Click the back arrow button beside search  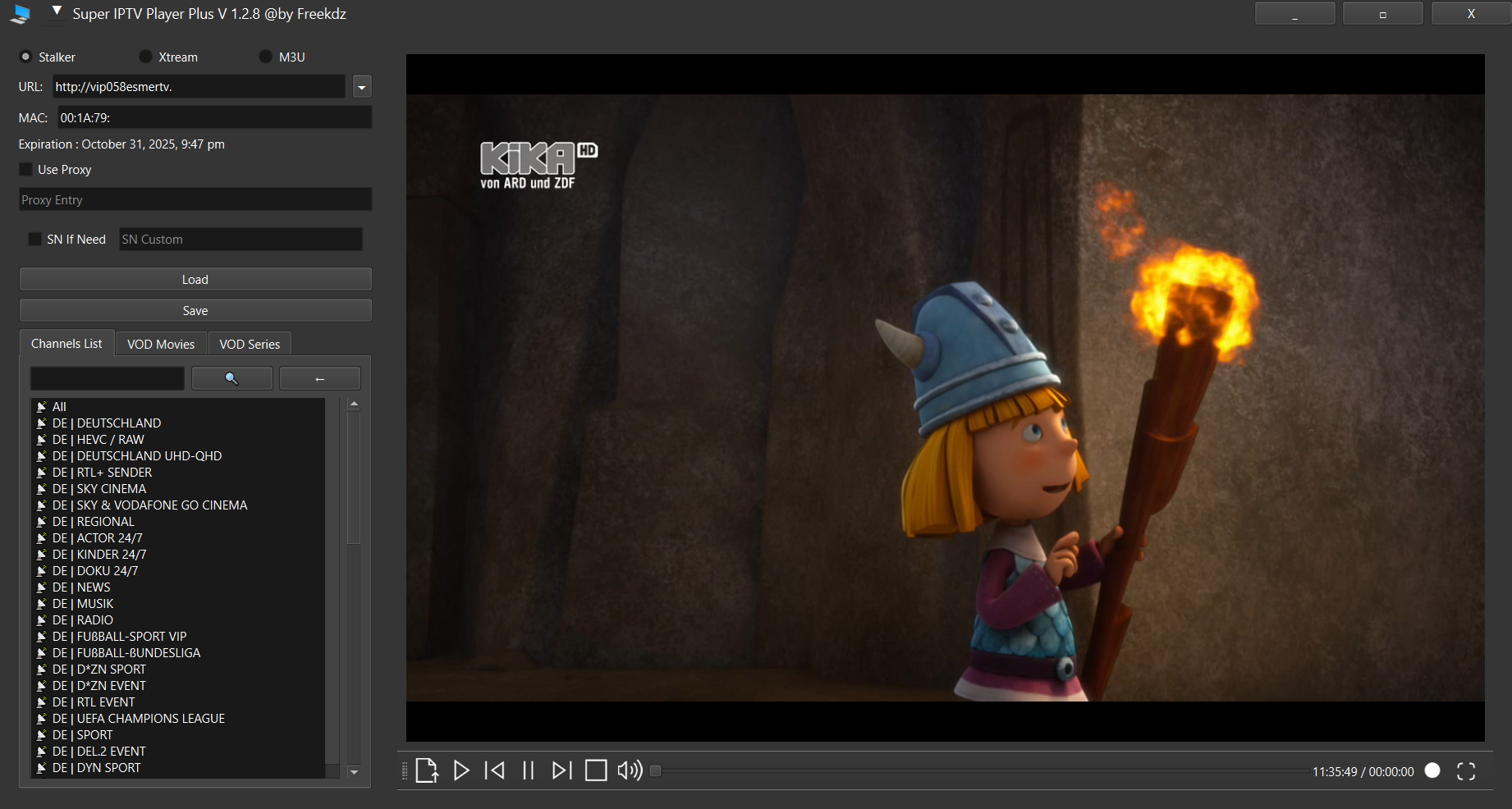click(320, 378)
